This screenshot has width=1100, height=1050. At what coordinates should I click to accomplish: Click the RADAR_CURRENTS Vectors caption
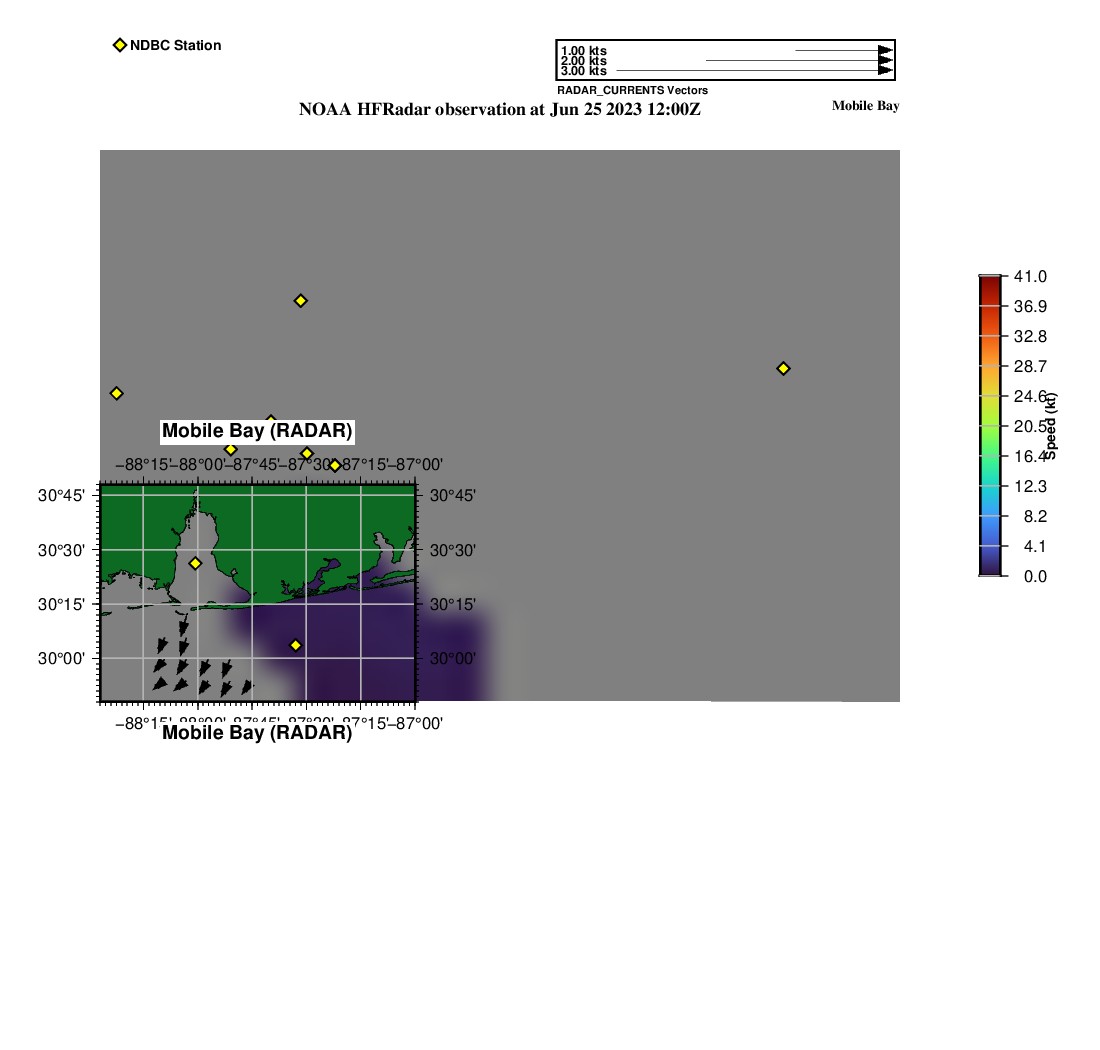pyautogui.click(x=632, y=90)
